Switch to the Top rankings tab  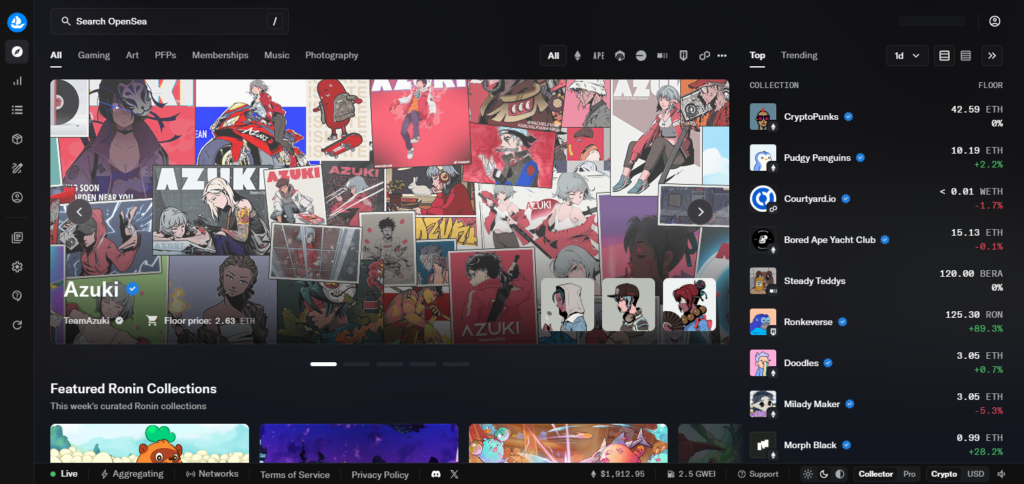click(757, 56)
